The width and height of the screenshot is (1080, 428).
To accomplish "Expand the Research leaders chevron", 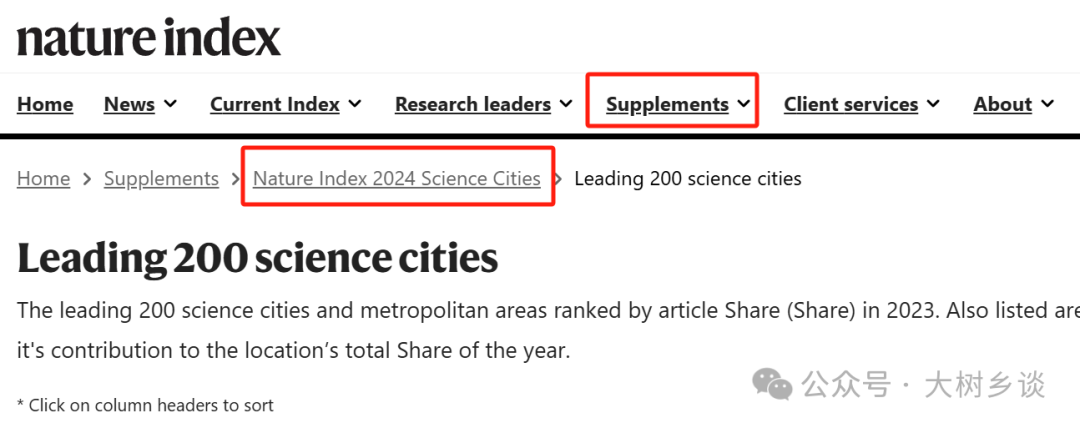I will coord(565,103).
